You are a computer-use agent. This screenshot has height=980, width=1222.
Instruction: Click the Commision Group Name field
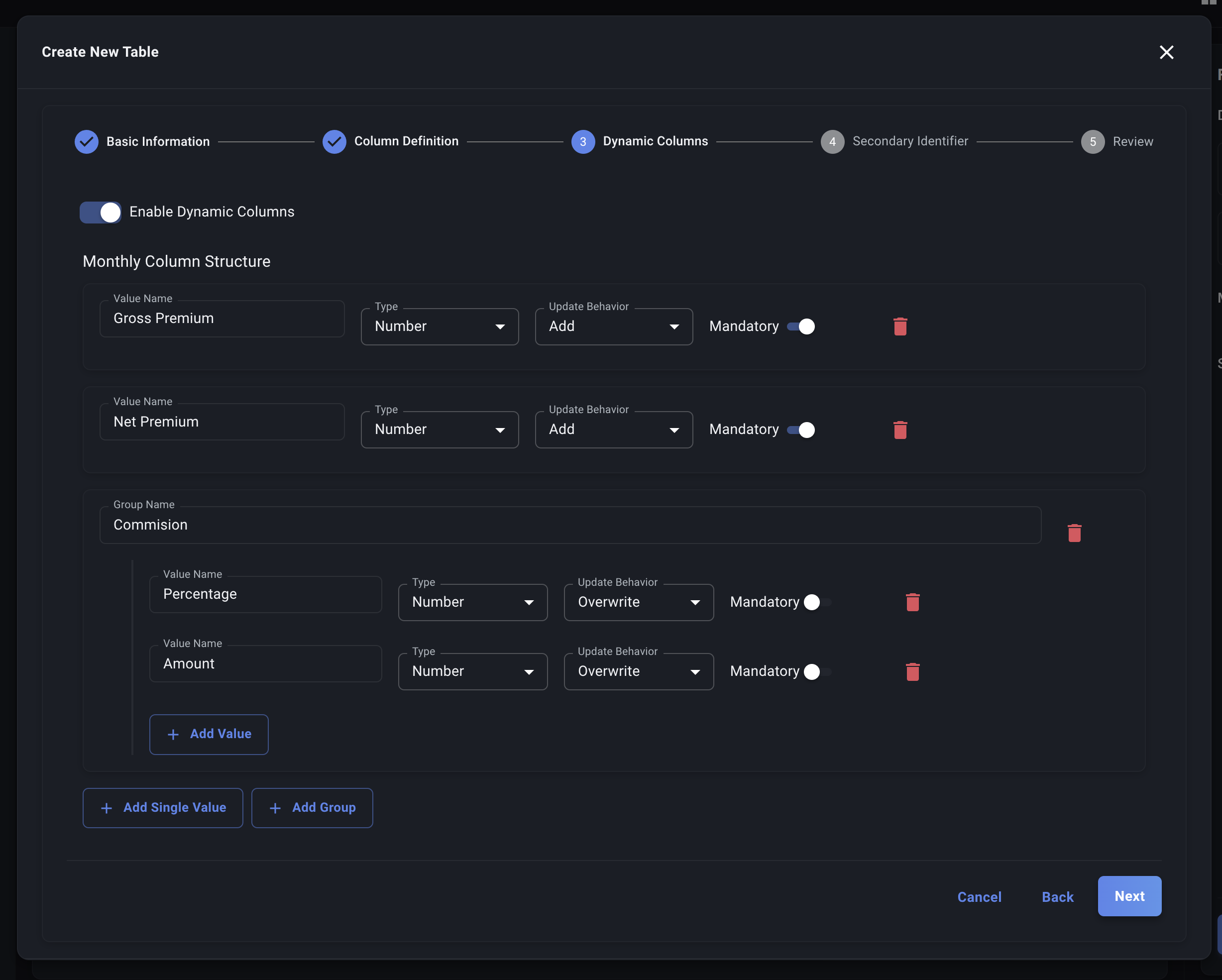[569, 525]
